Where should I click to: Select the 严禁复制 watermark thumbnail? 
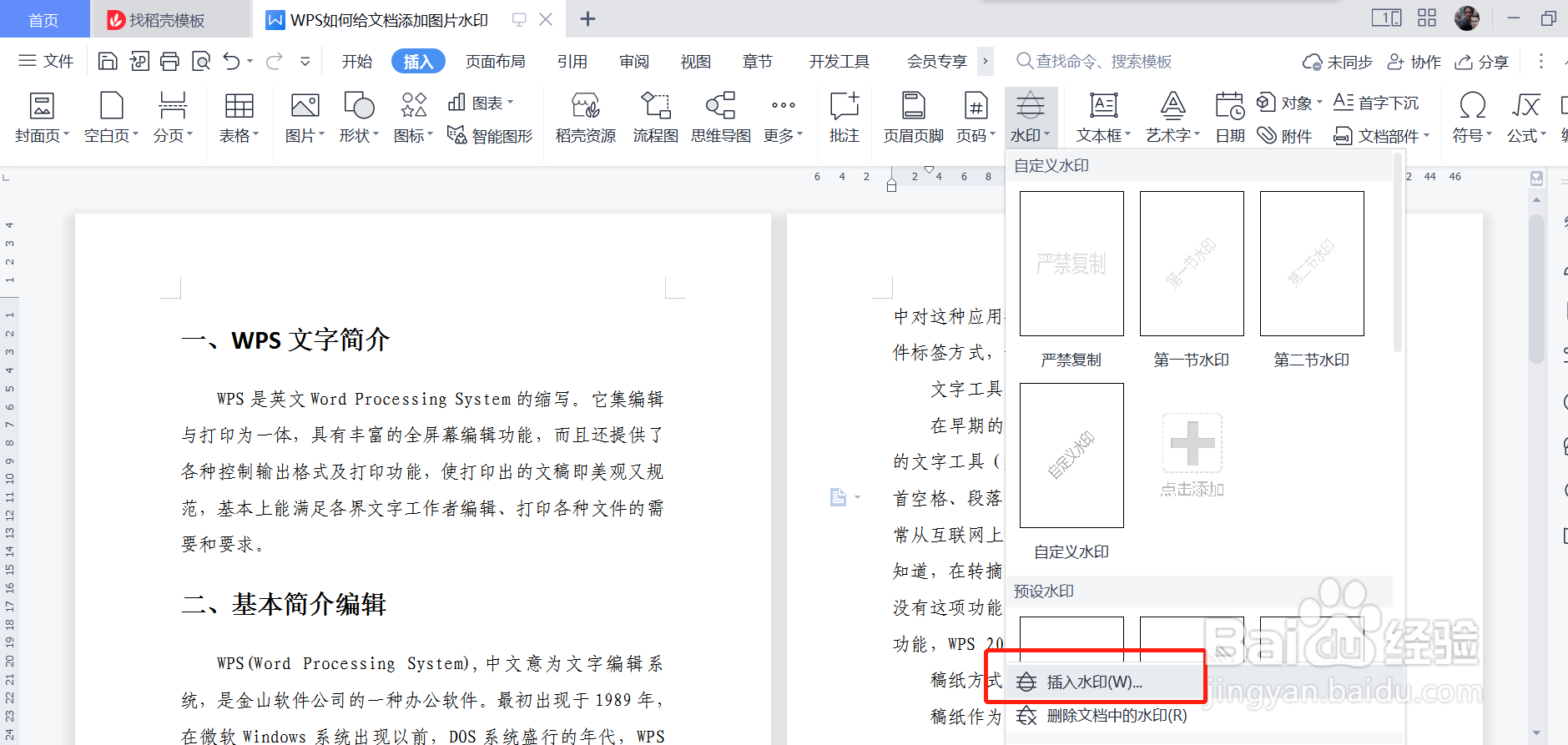click(1071, 264)
